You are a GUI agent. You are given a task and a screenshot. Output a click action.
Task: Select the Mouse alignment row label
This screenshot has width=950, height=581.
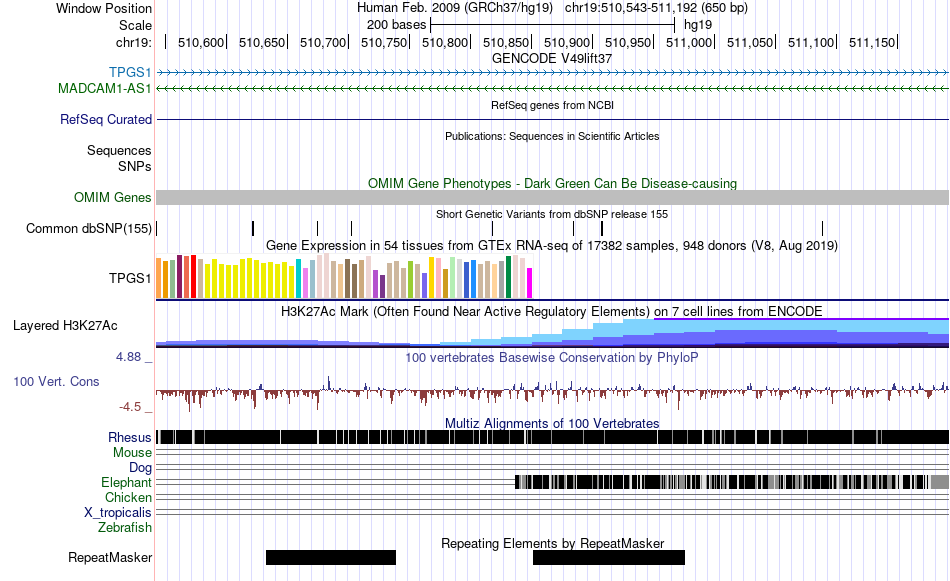click(x=132, y=453)
